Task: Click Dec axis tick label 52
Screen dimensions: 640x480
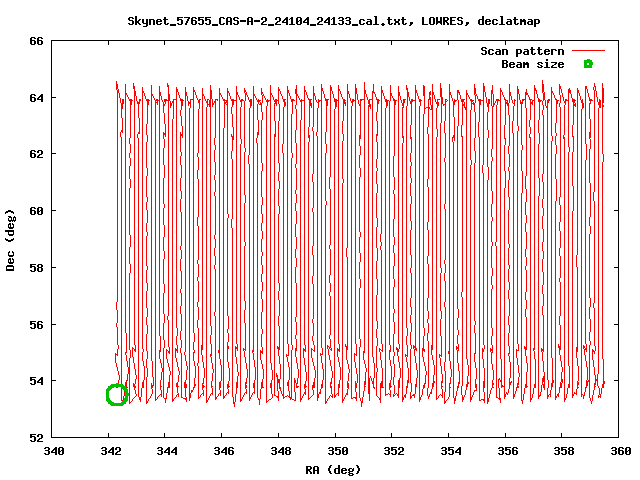Action: [36, 438]
